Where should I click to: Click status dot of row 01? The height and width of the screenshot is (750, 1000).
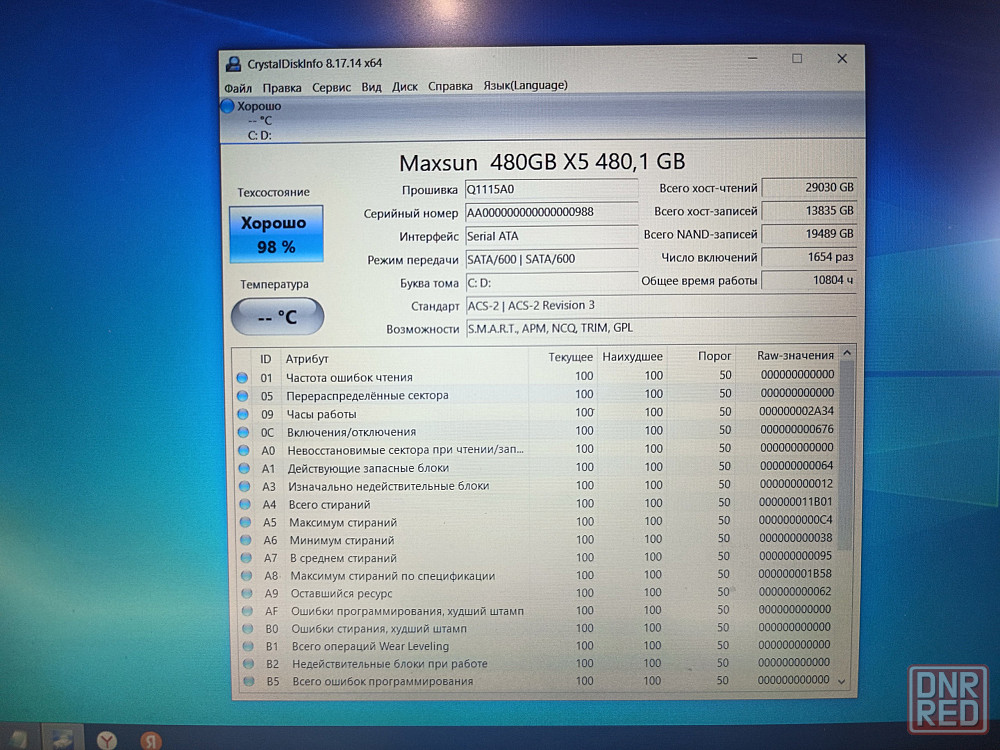click(242, 378)
